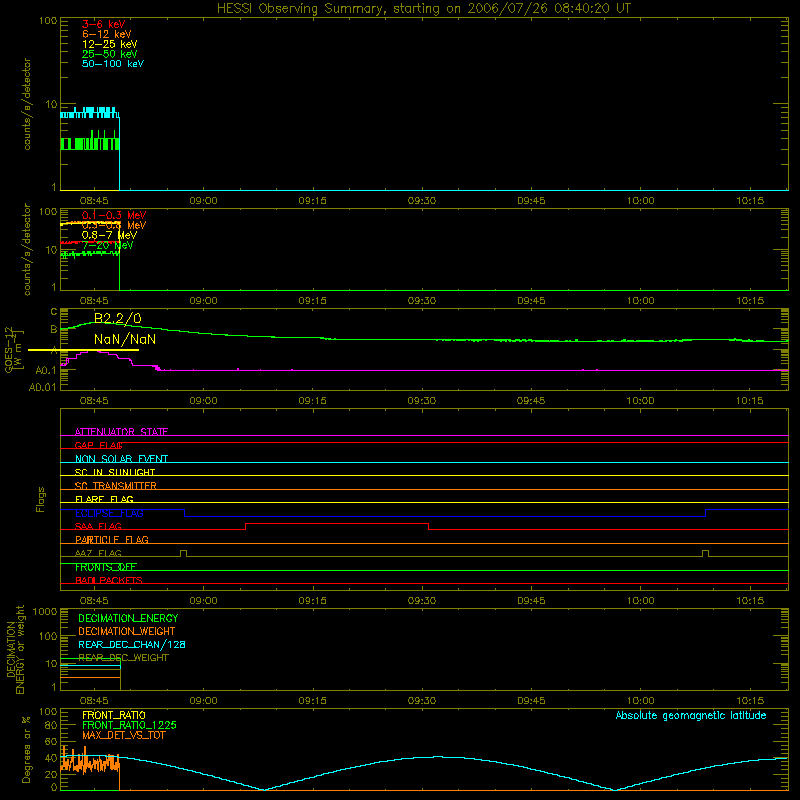Select the 50-100 keV legend label

[x=112, y=64]
